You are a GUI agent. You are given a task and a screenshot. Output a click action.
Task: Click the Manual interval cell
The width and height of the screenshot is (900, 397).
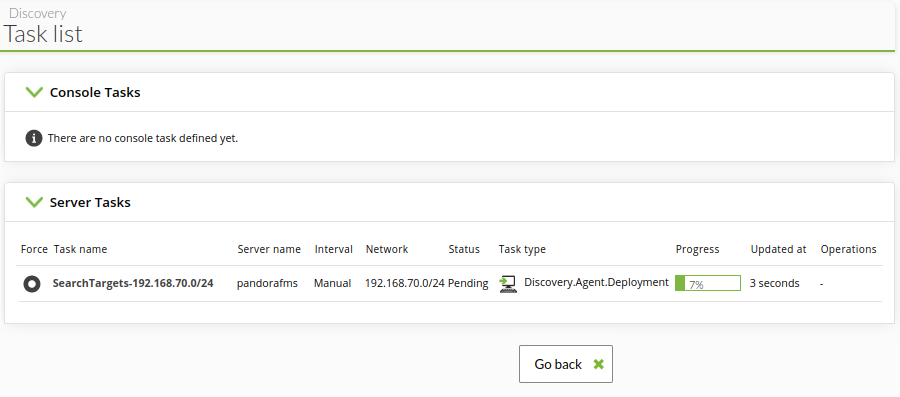[332, 283]
